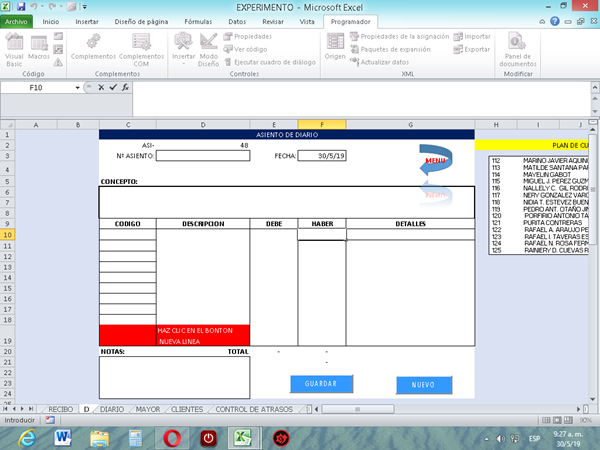Click the CONCEPTO text area

pyautogui.click(x=287, y=202)
